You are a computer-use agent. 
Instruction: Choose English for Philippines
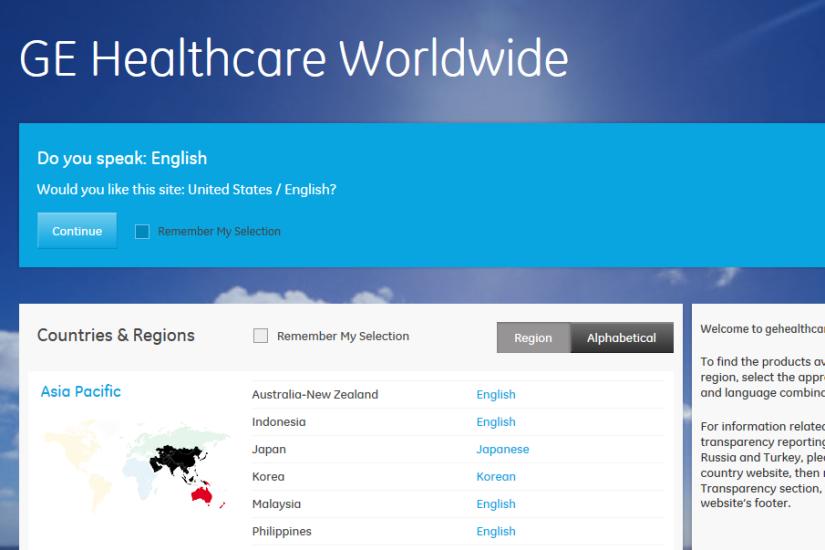(496, 532)
